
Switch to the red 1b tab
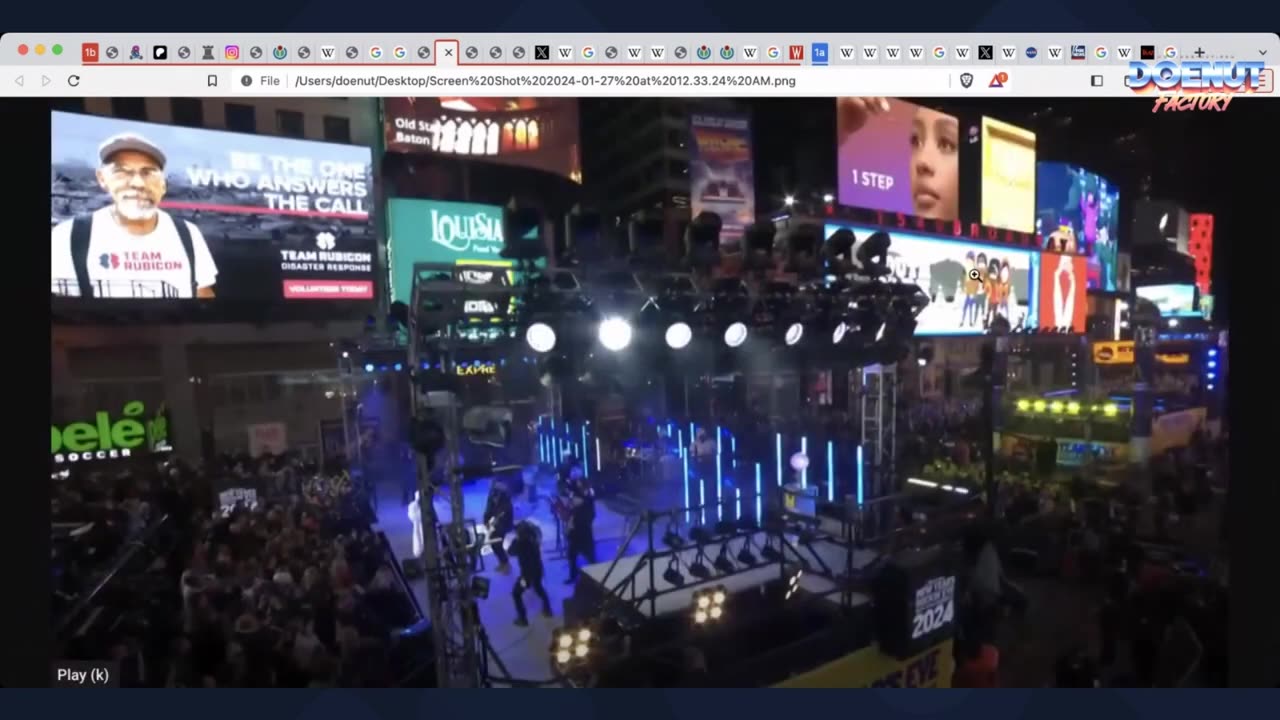coord(90,53)
